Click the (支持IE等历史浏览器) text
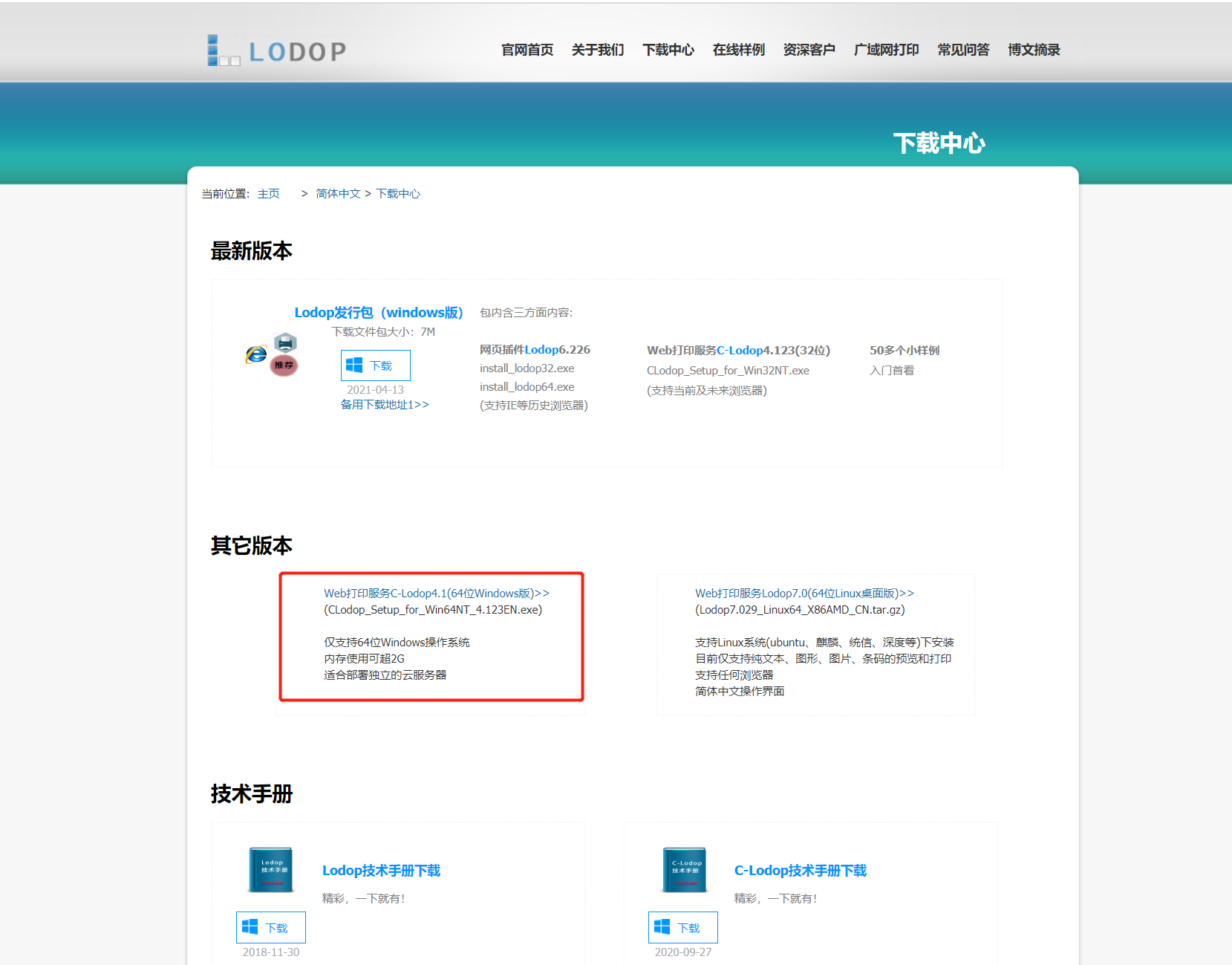This screenshot has width=1232, height=965. click(x=534, y=406)
